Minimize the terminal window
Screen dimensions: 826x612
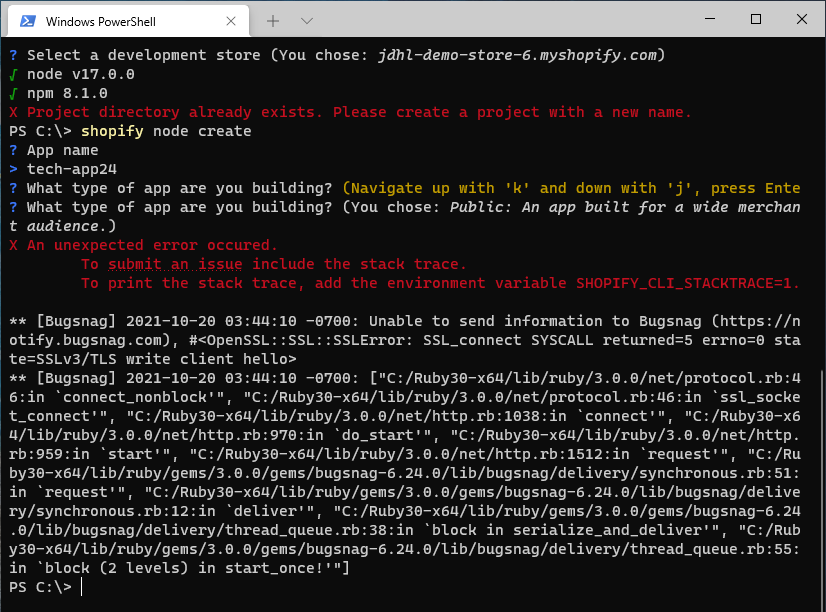point(711,20)
